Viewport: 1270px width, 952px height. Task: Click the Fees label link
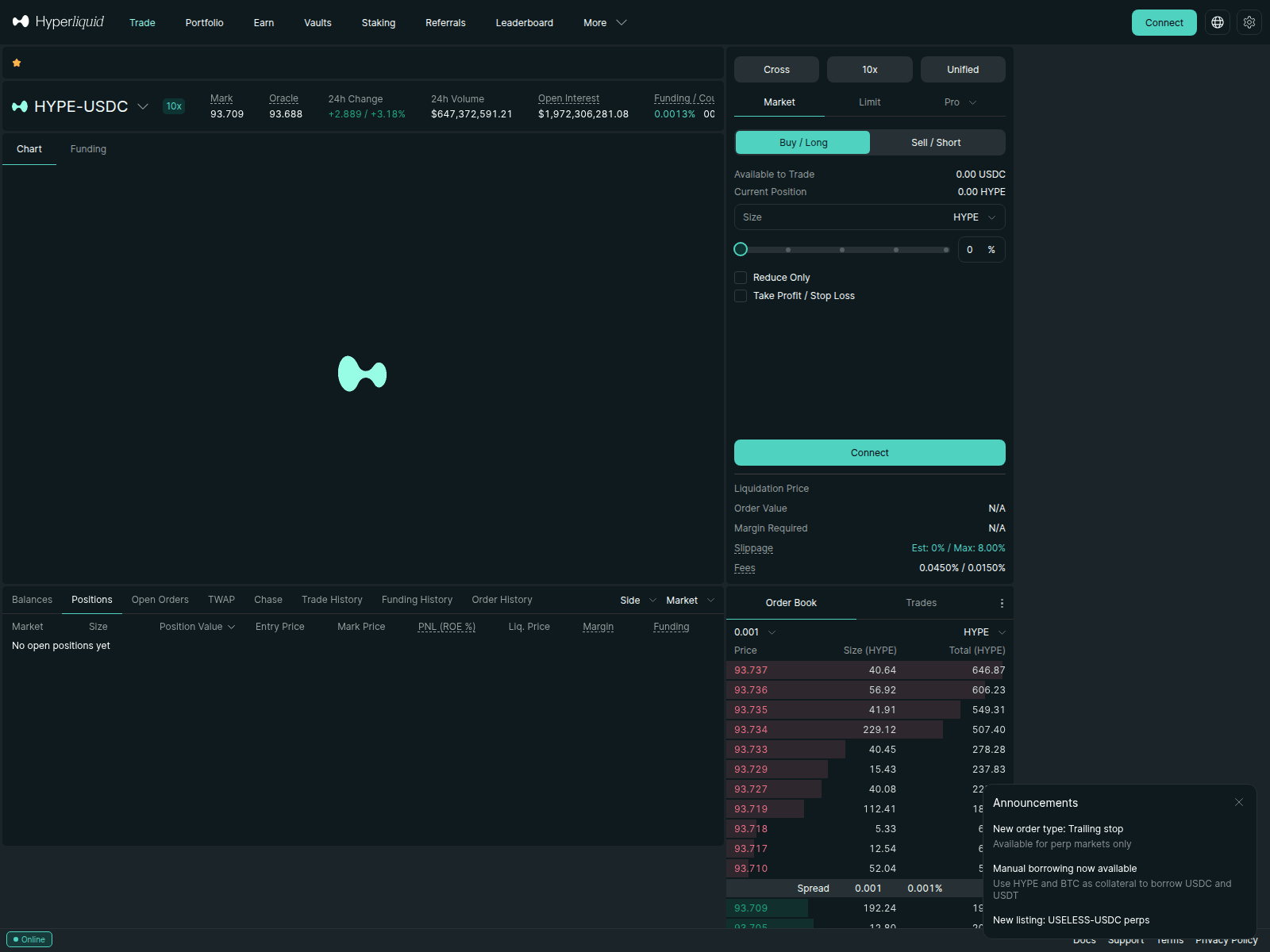tap(745, 568)
